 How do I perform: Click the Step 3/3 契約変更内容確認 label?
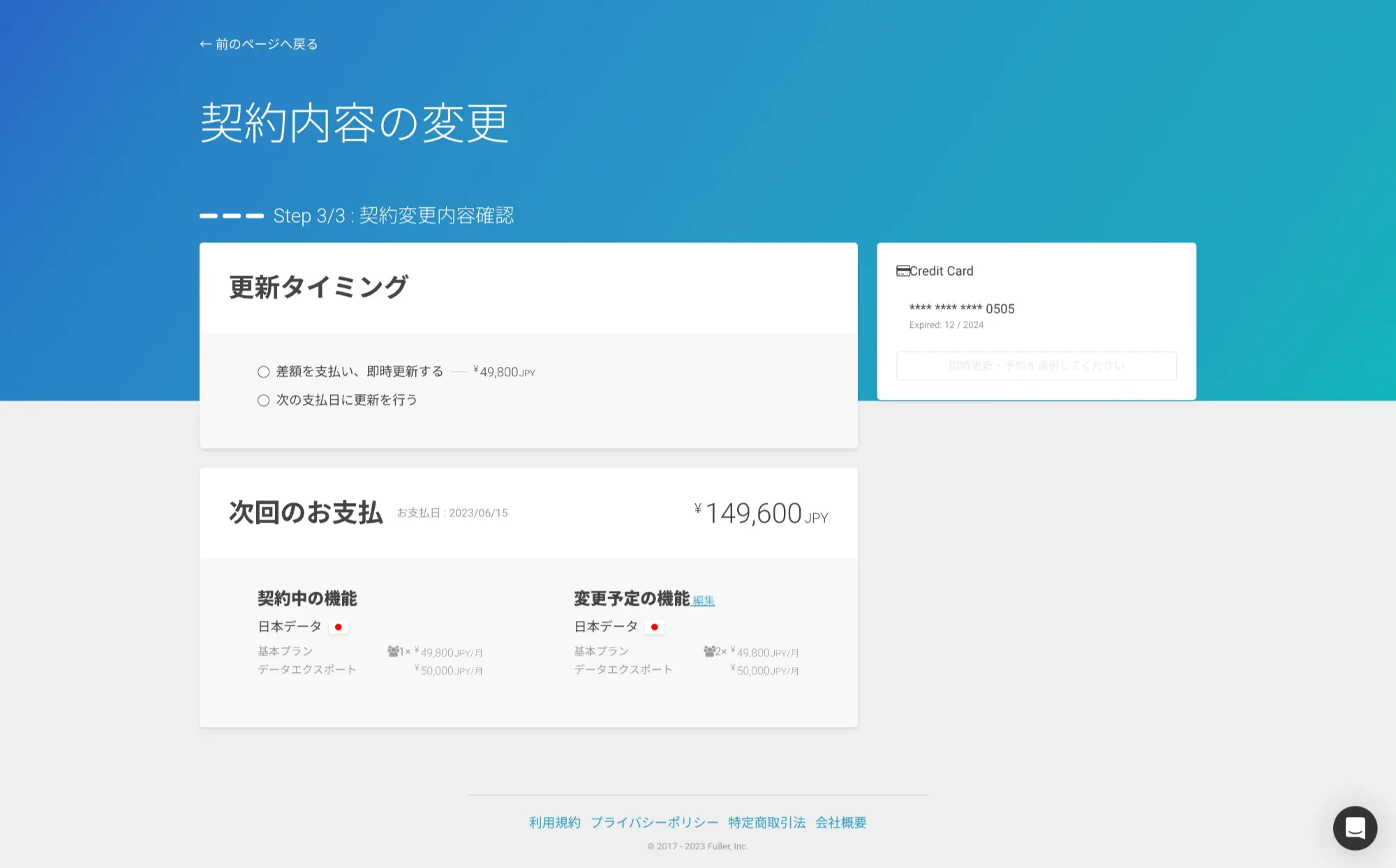pyautogui.click(x=393, y=216)
